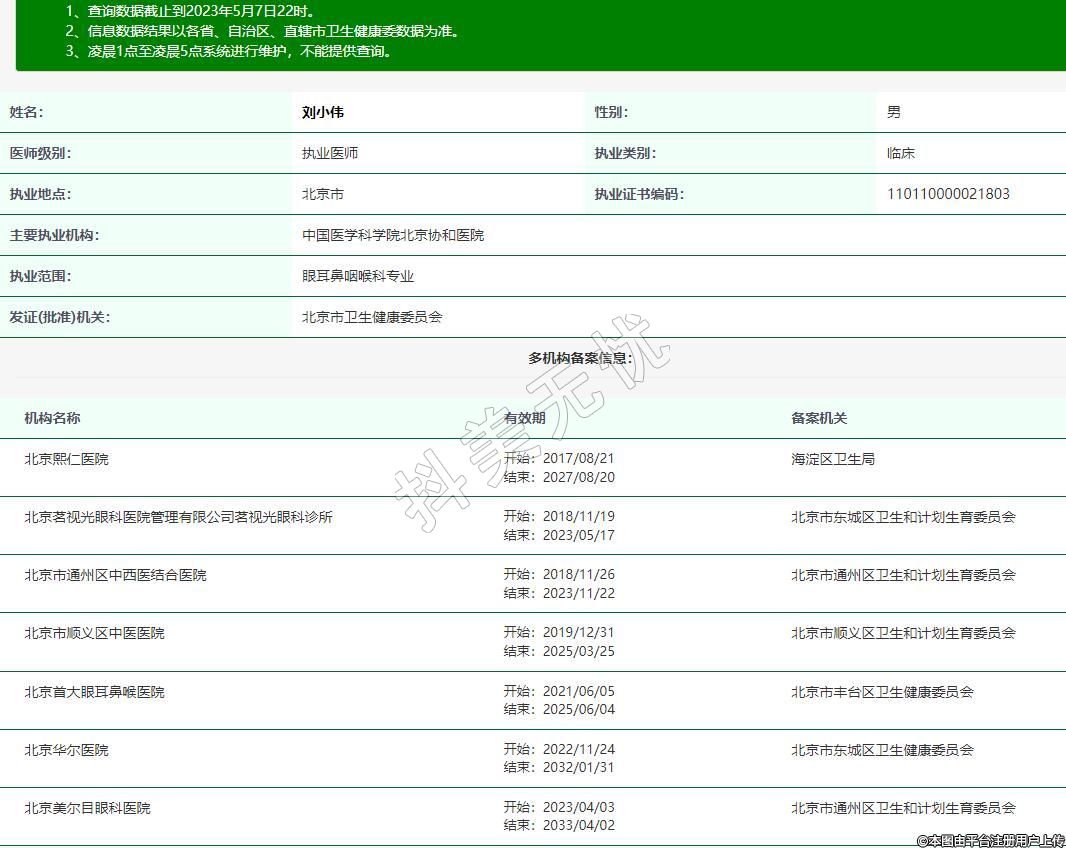Image resolution: width=1066 pixels, height=848 pixels.
Task: Click 北京市顺义区中医医院 in the list
Action: (x=94, y=633)
